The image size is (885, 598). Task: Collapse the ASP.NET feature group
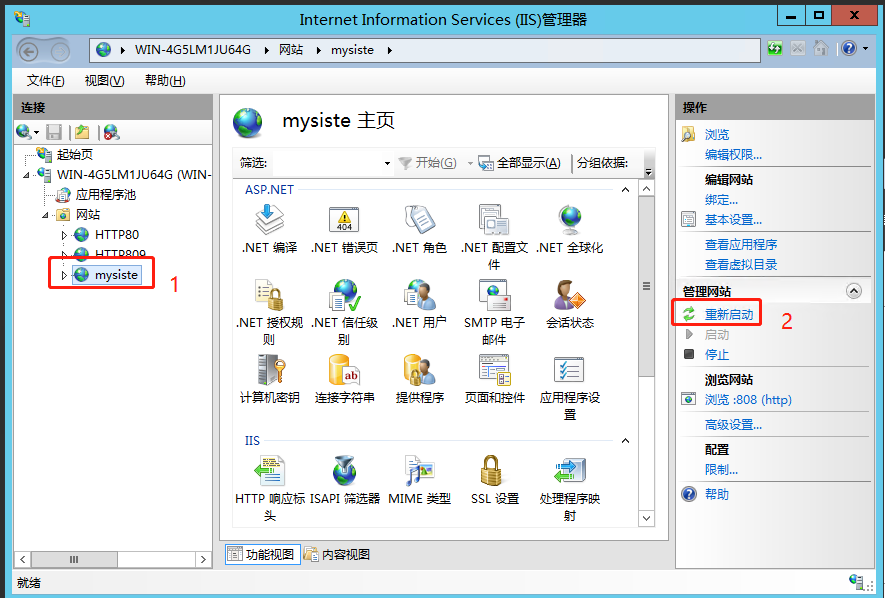pyautogui.click(x=625, y=190)
